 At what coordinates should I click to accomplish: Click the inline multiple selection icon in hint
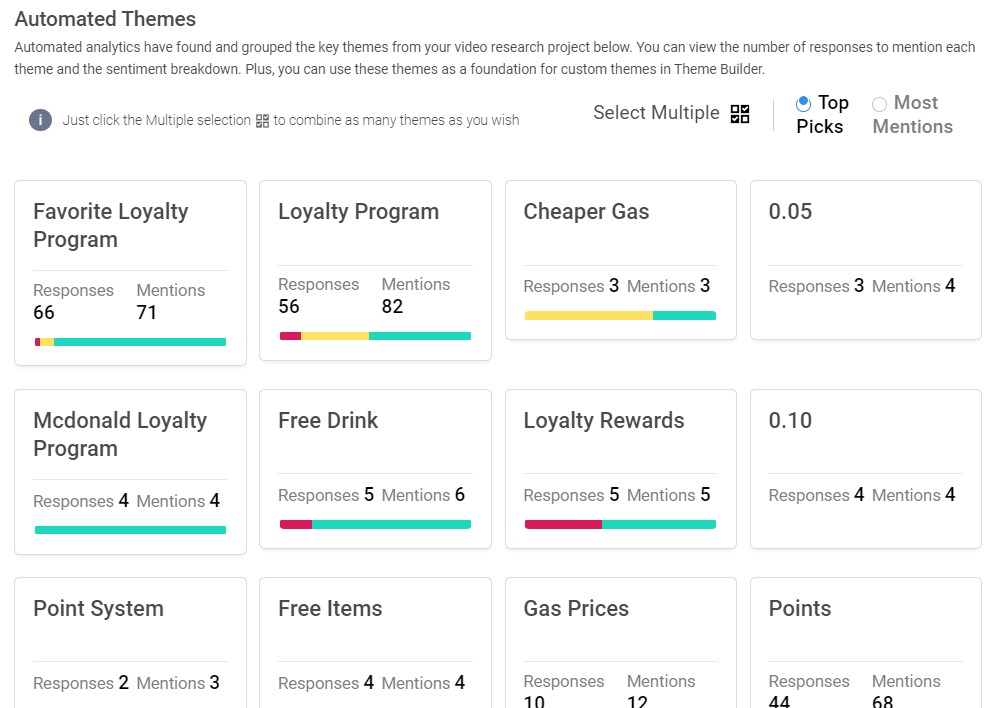click(x=262, y=120)
